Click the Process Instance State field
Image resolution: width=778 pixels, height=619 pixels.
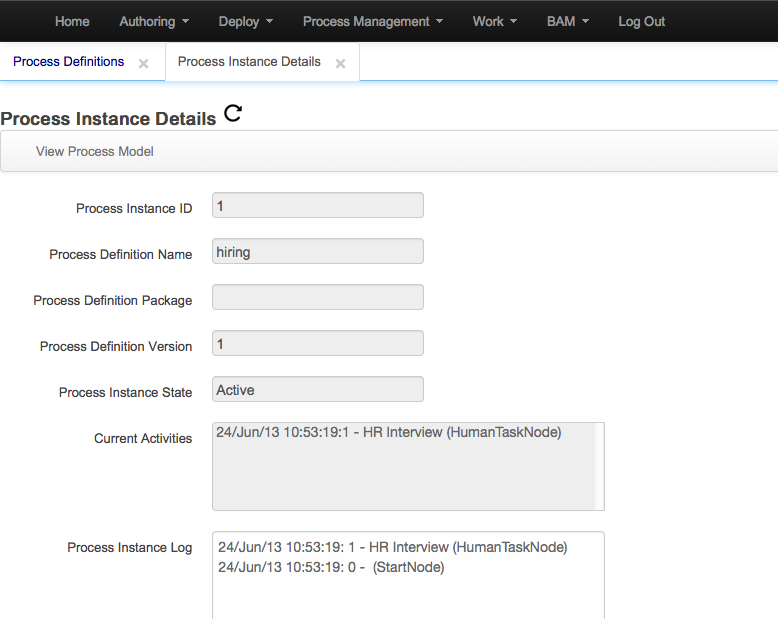click(x=317, y=390)
